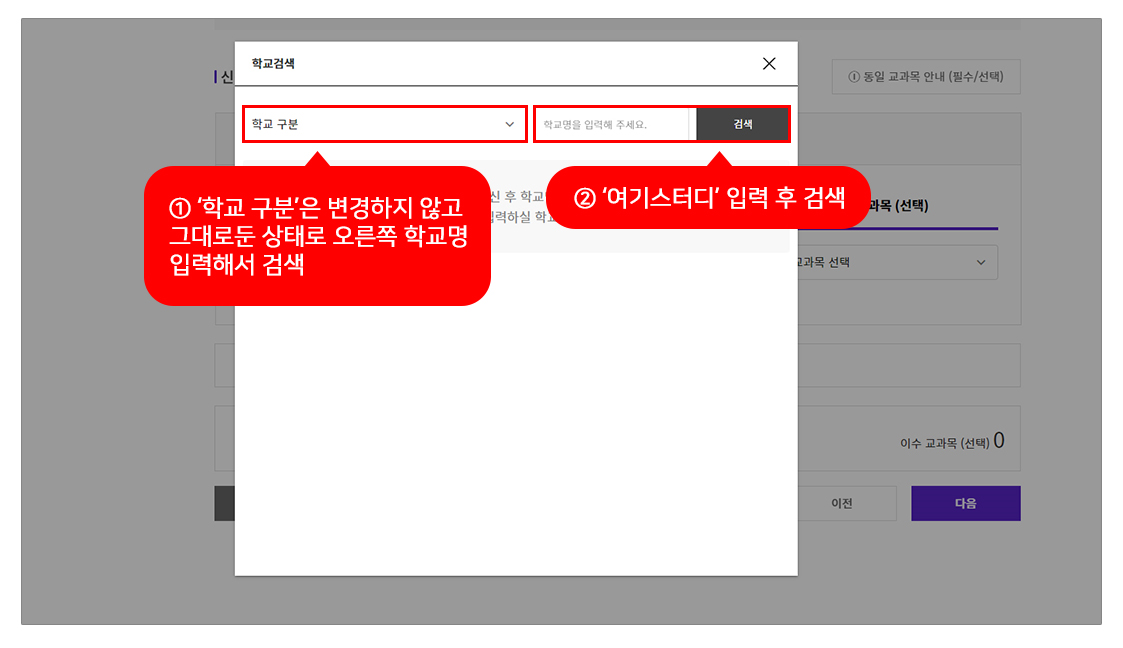
Task: Click the chevron arrow in 학교 구분 box
Action: coord(509,125)
